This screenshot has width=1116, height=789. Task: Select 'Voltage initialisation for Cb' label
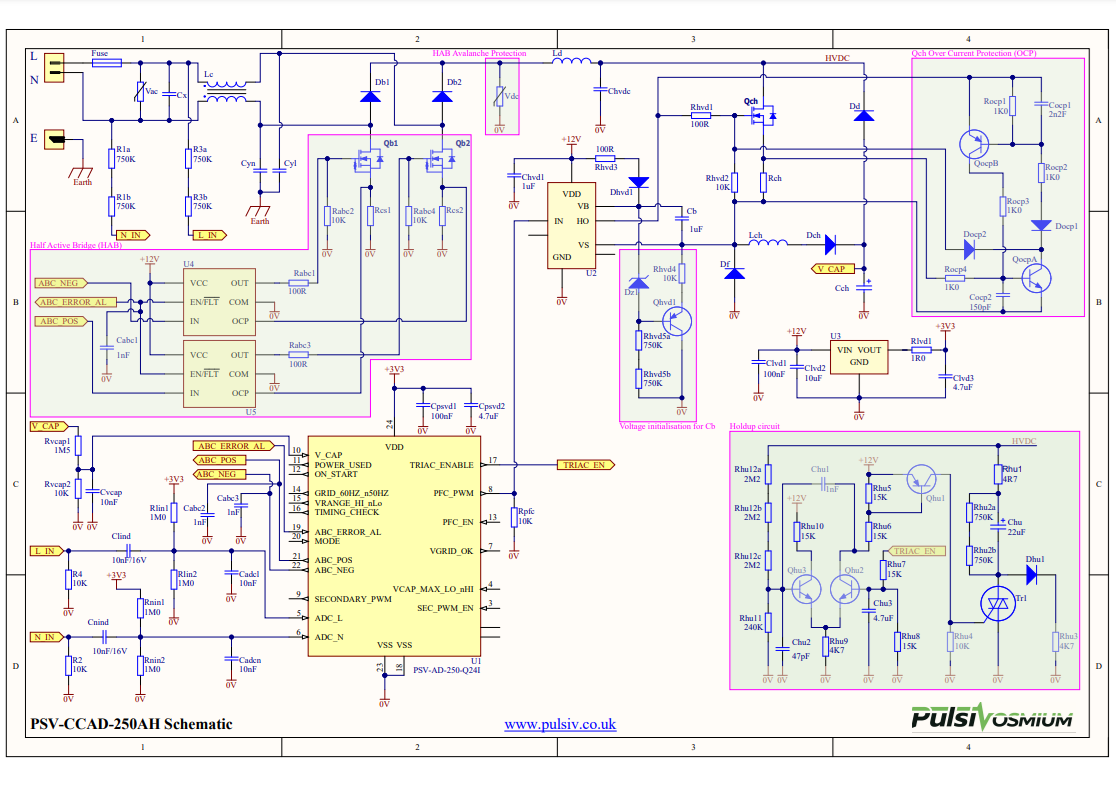[667, 427]
